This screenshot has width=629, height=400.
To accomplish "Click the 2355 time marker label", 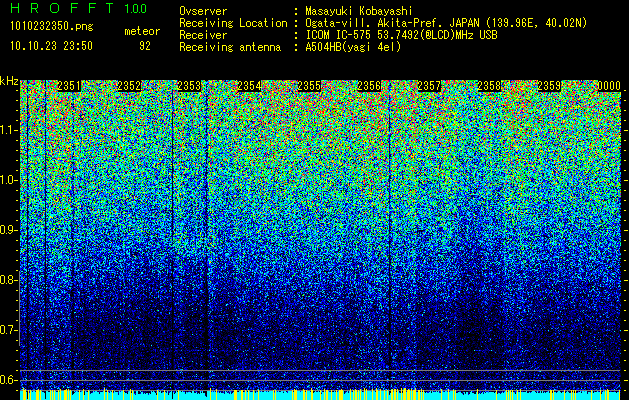I will 309,86.
